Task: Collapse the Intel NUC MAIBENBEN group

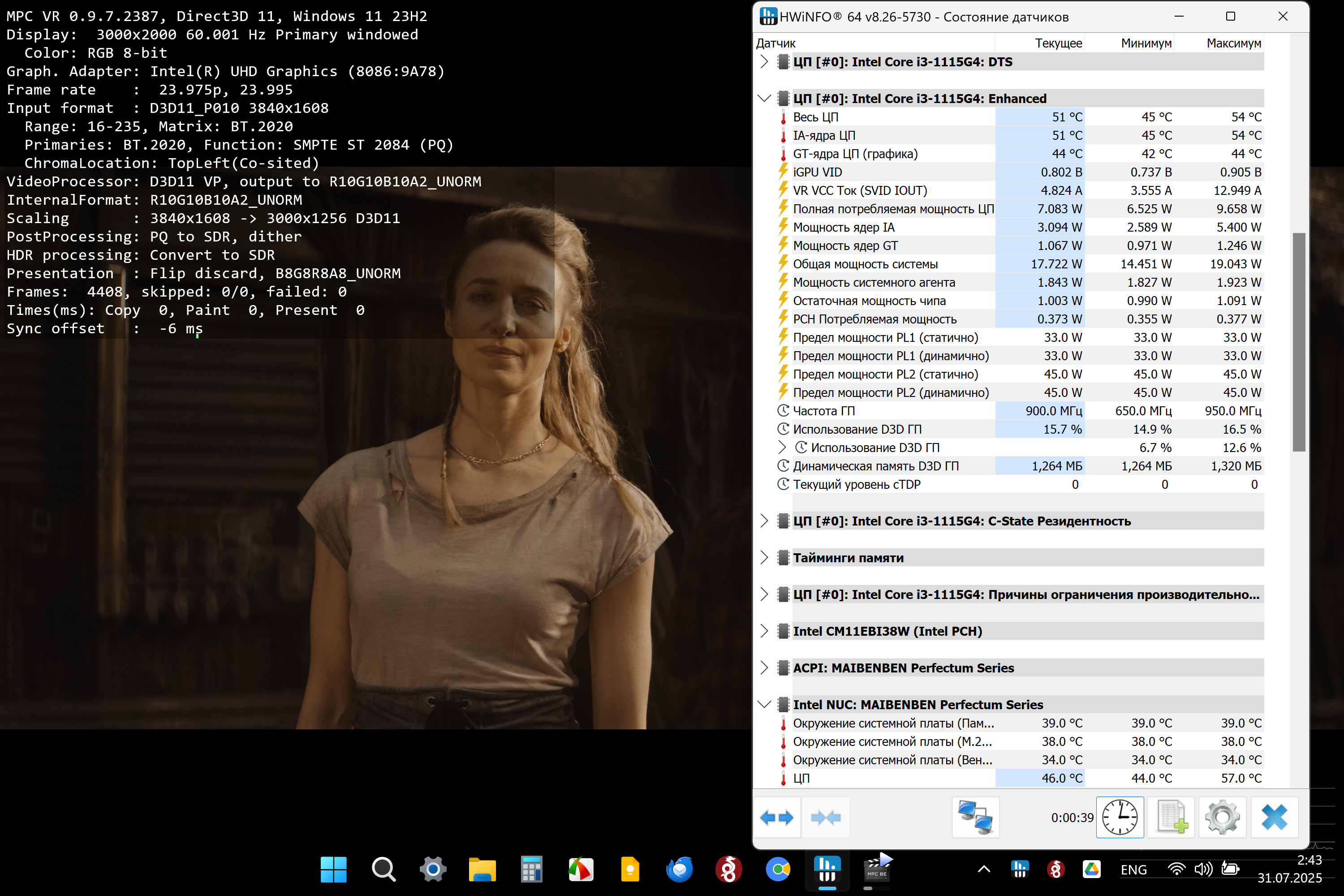Action: 764,705
